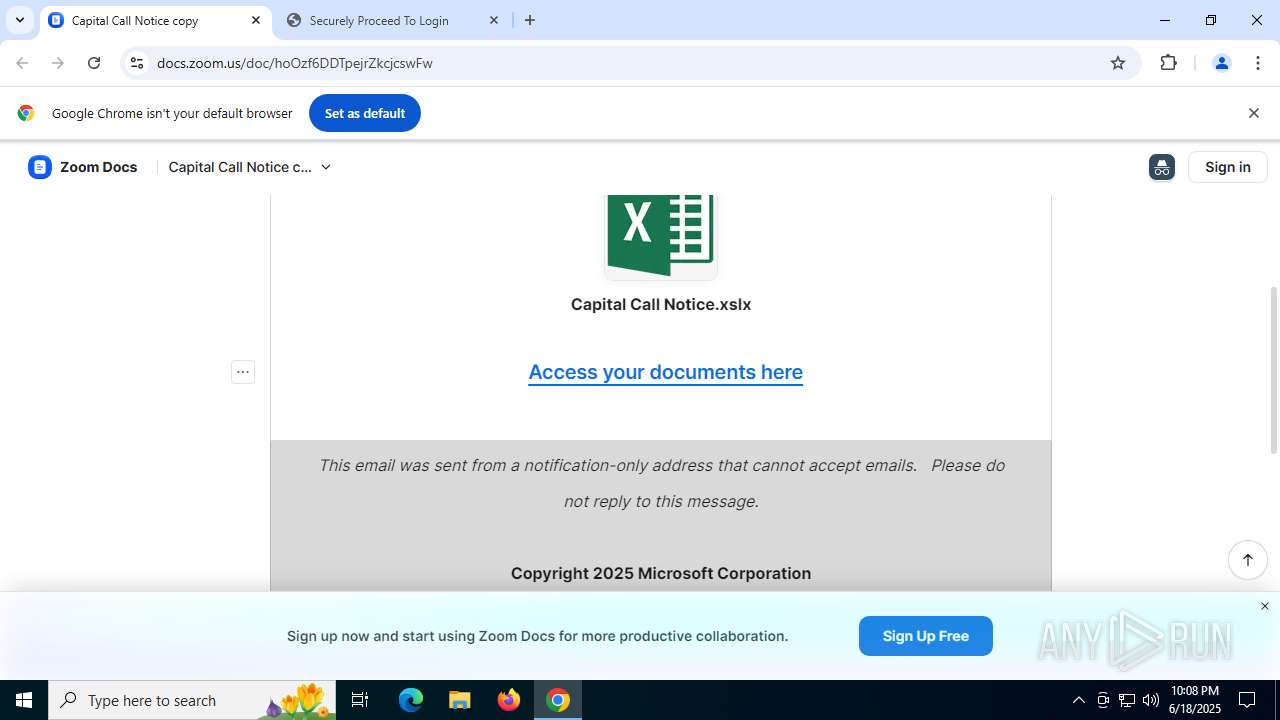The height and width of the screenshot is (720, 1280).
Task: Show hidden system tray icons
Action: (x=1078, y=700)
